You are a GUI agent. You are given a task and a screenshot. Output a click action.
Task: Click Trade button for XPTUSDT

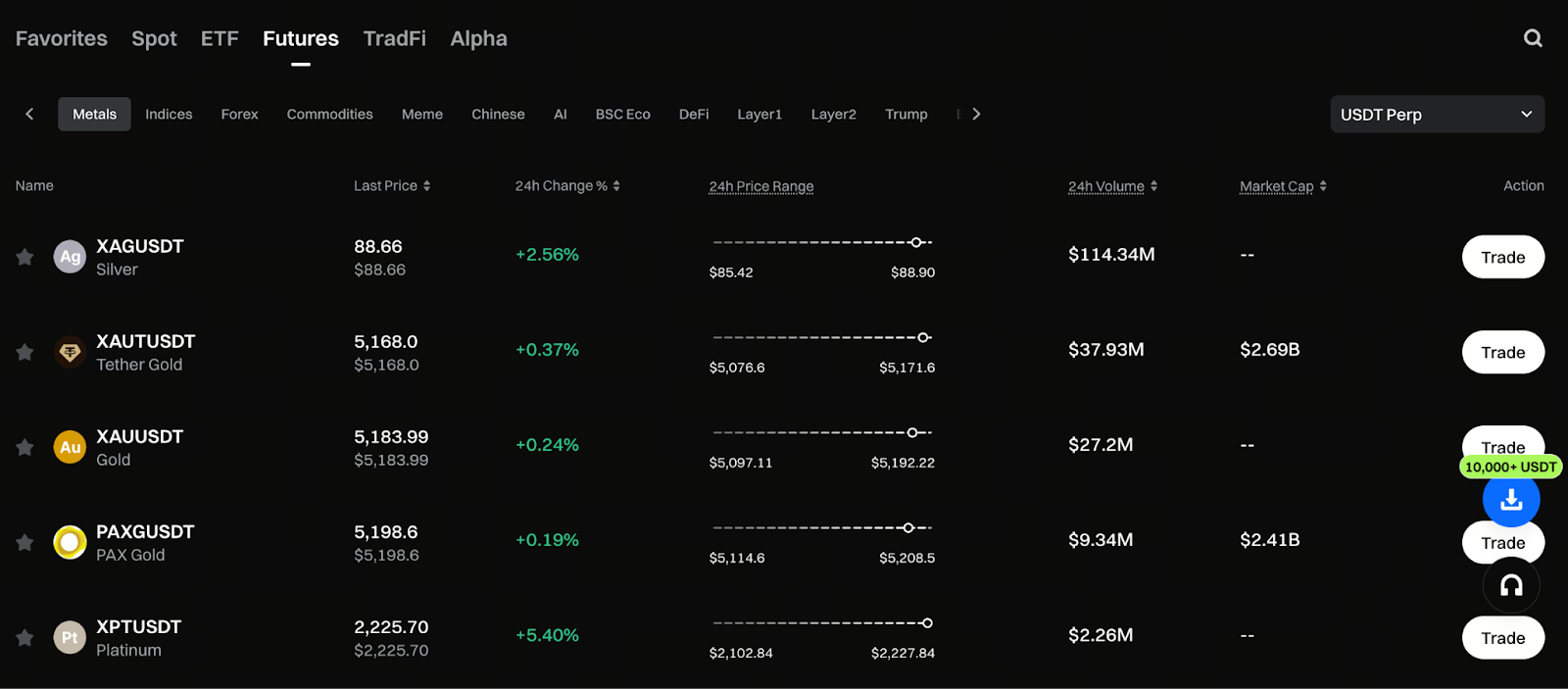[x=1502, y=638]
